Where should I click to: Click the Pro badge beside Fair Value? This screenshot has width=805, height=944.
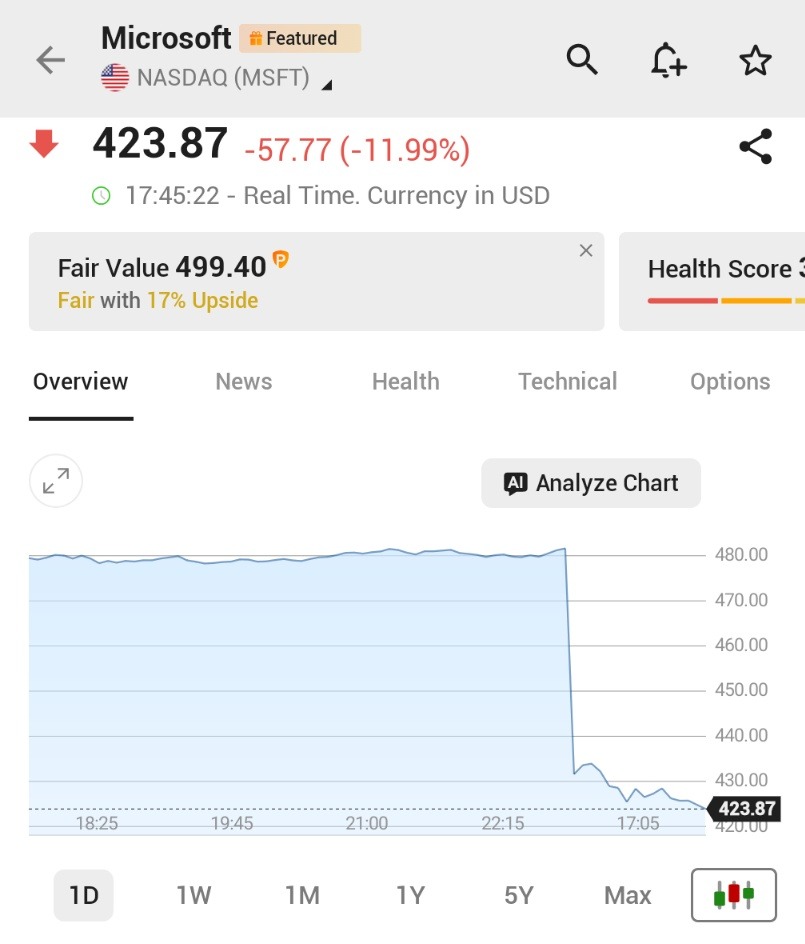tap(281, 261)
